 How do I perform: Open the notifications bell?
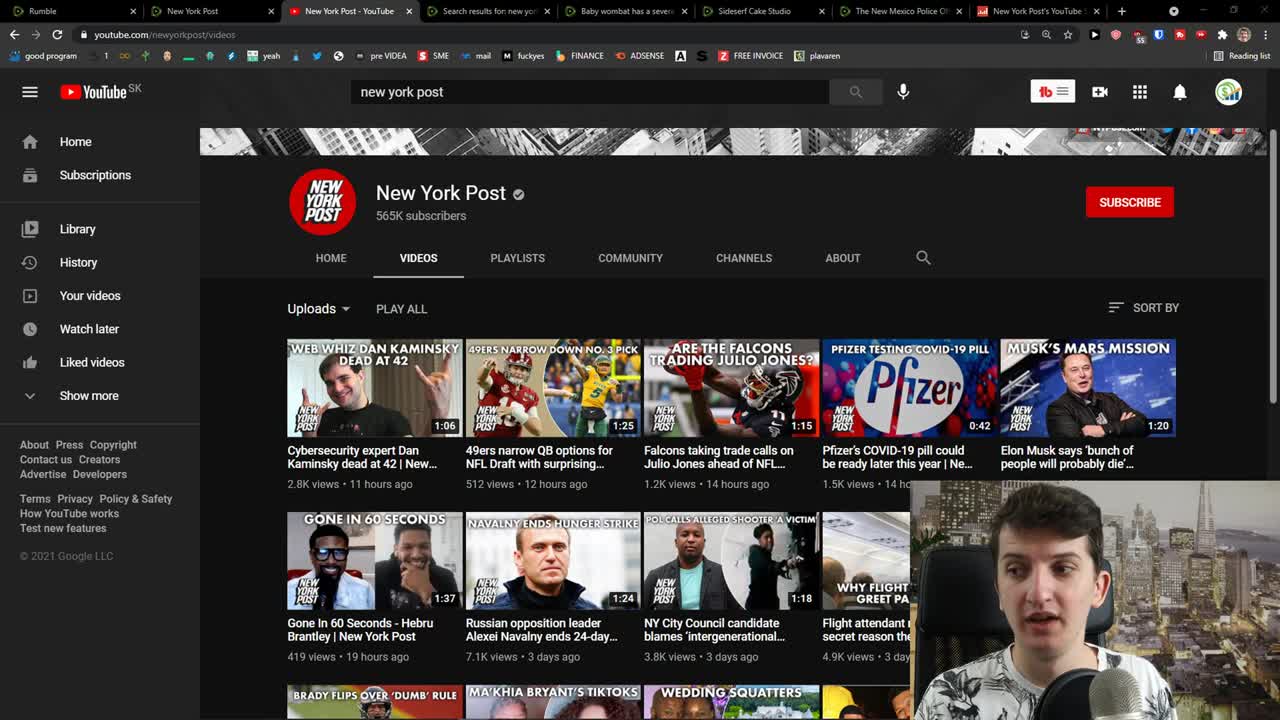click(1180, 92)
